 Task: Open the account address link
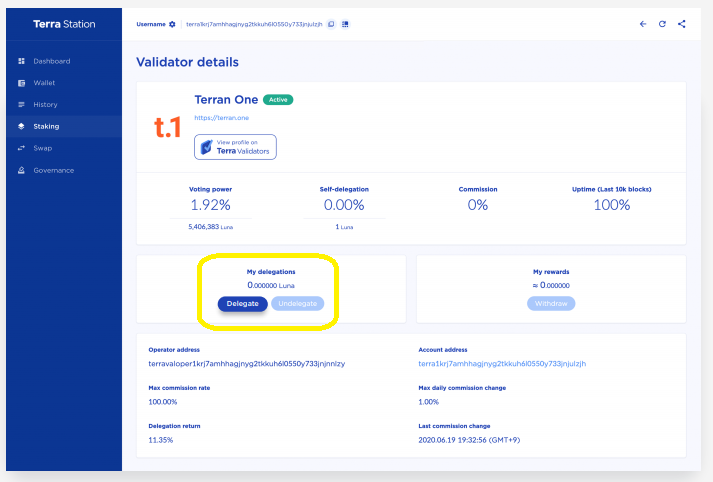pos(502,364)
